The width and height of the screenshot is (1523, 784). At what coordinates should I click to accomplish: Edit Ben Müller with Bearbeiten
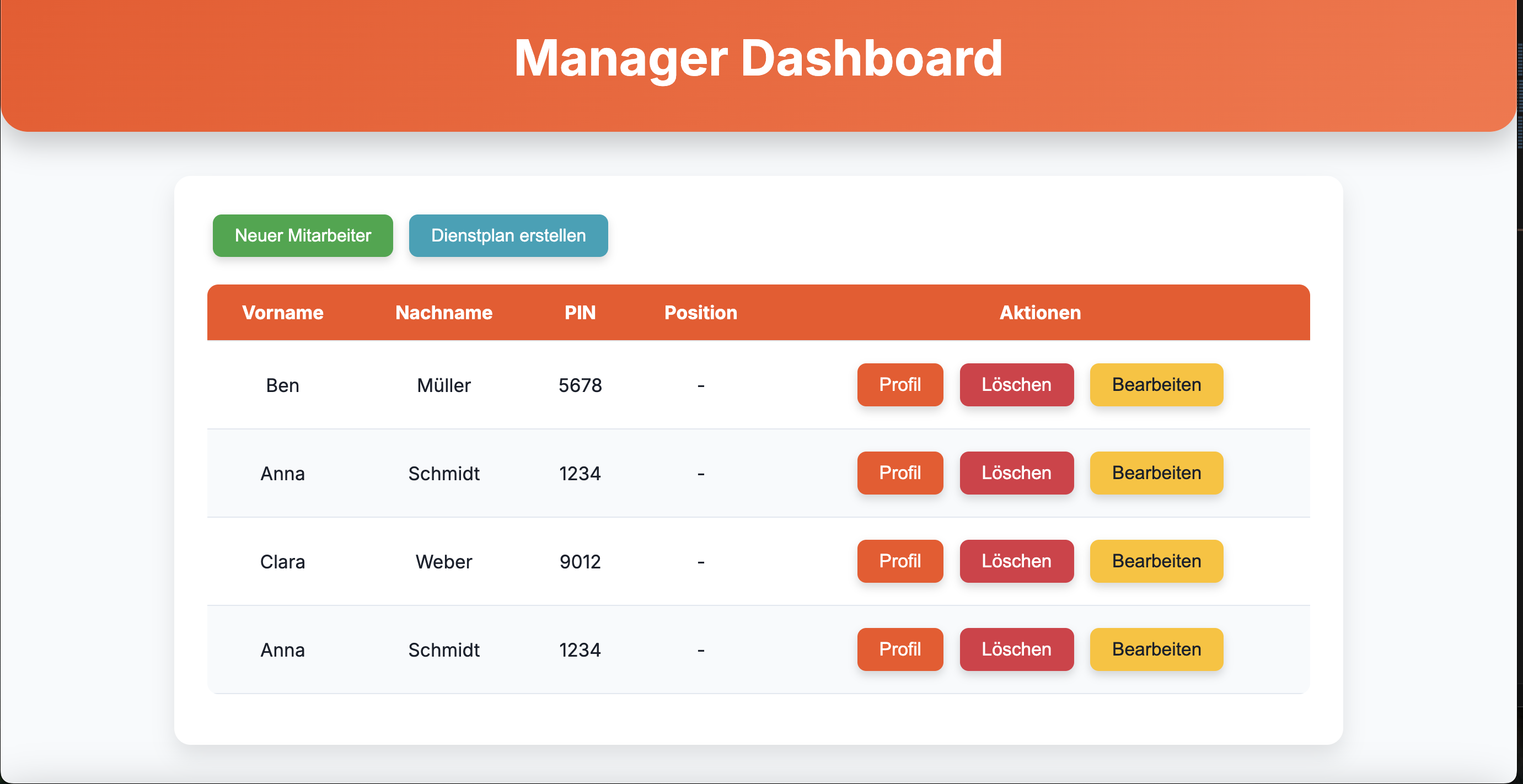point(1156,385)
